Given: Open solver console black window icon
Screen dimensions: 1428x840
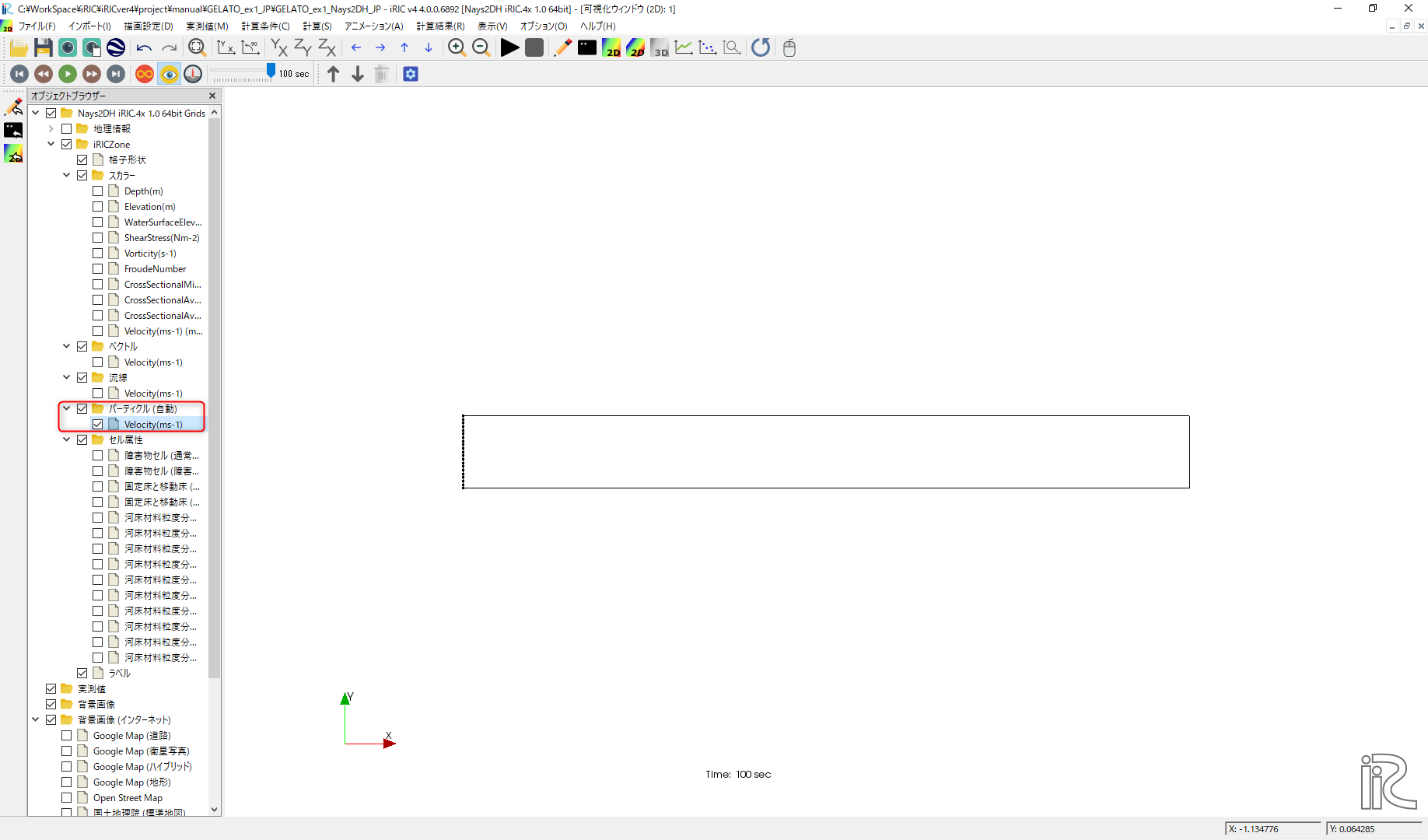Looking at the screenshot, I should pyautogui.click(x=587, y=48).
